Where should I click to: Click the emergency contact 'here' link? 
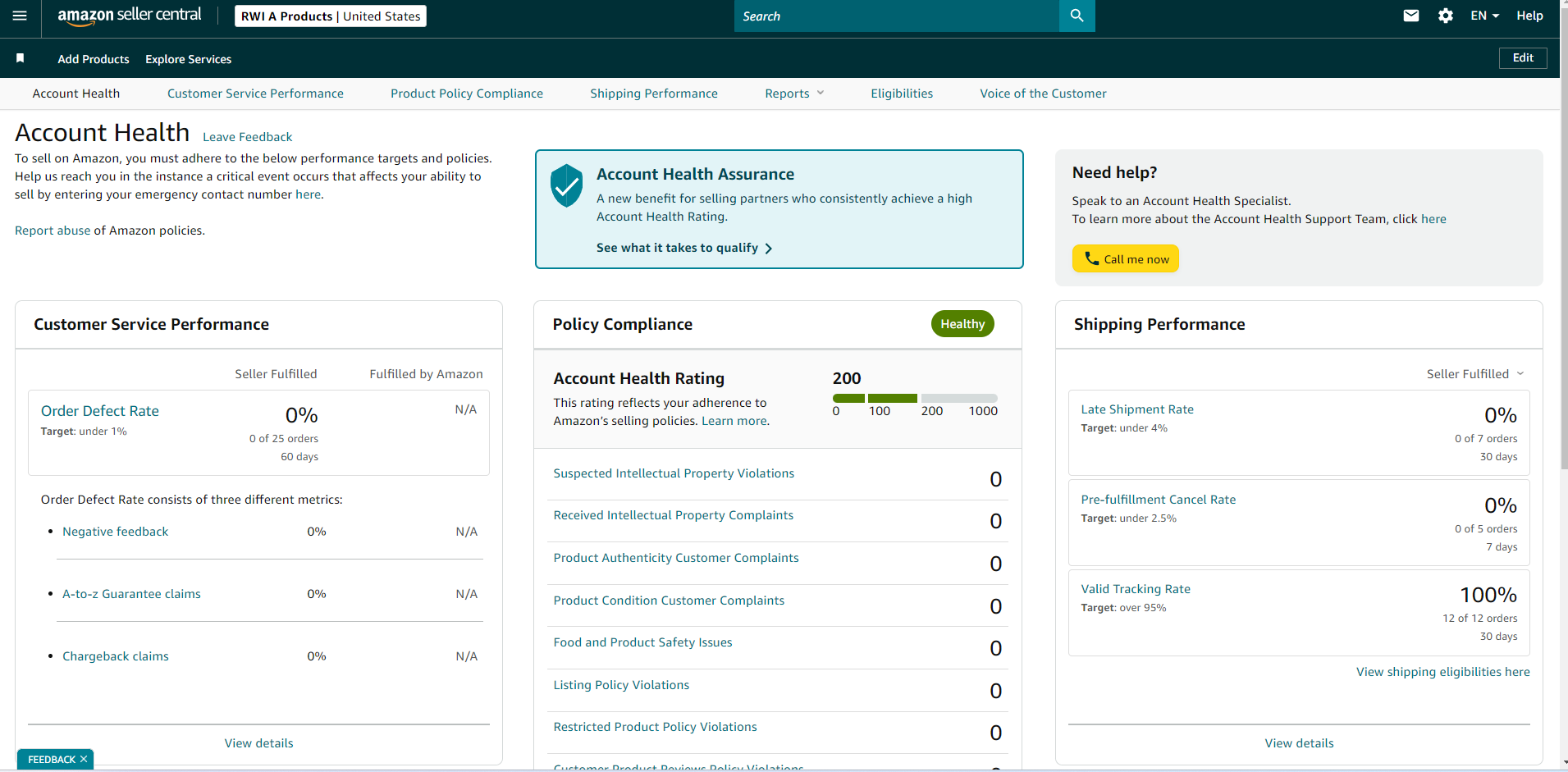pyautogui.click(x=309, y=194)
